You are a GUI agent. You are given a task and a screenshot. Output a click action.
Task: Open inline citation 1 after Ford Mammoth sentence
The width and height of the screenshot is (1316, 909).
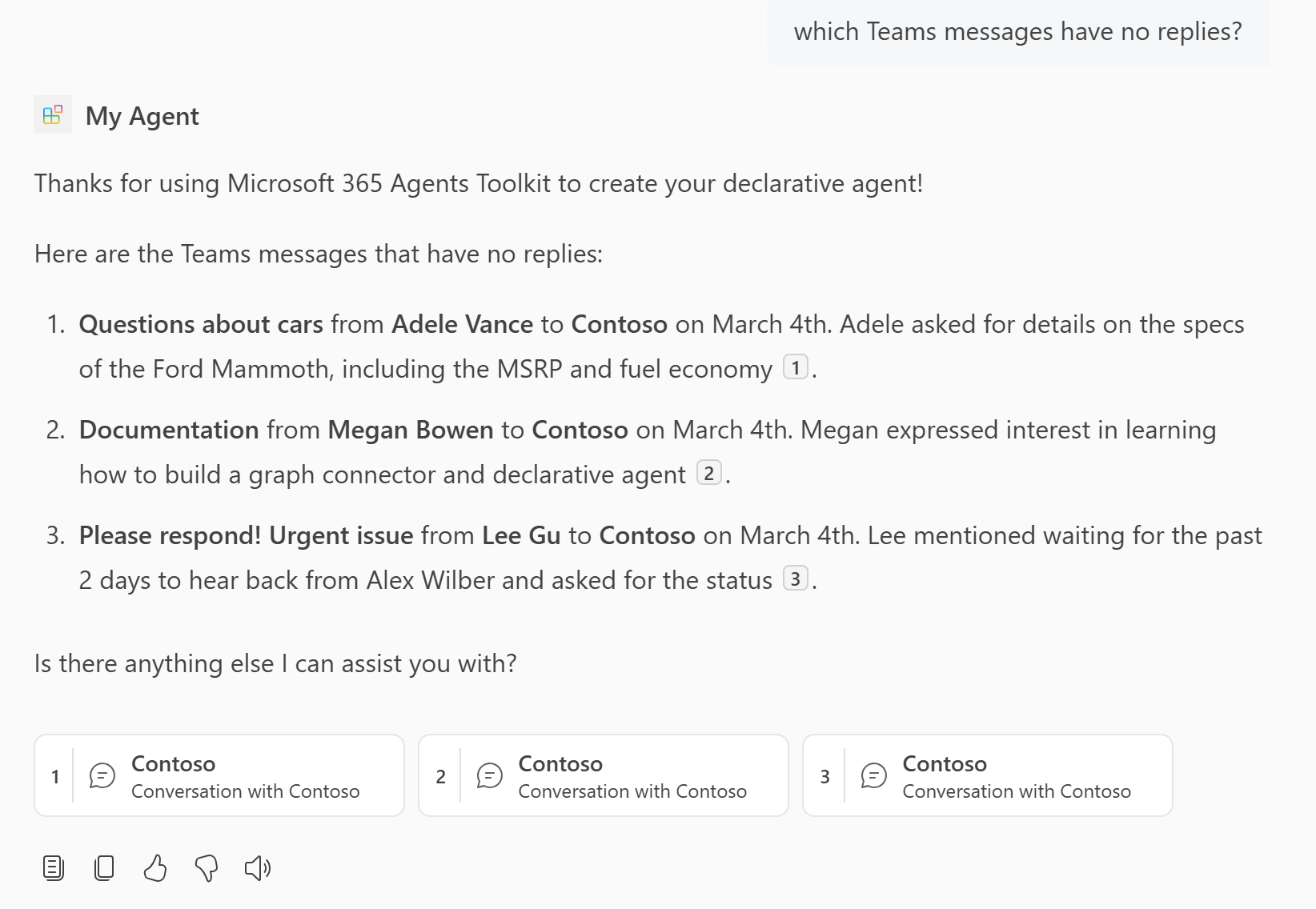point(796,368)
